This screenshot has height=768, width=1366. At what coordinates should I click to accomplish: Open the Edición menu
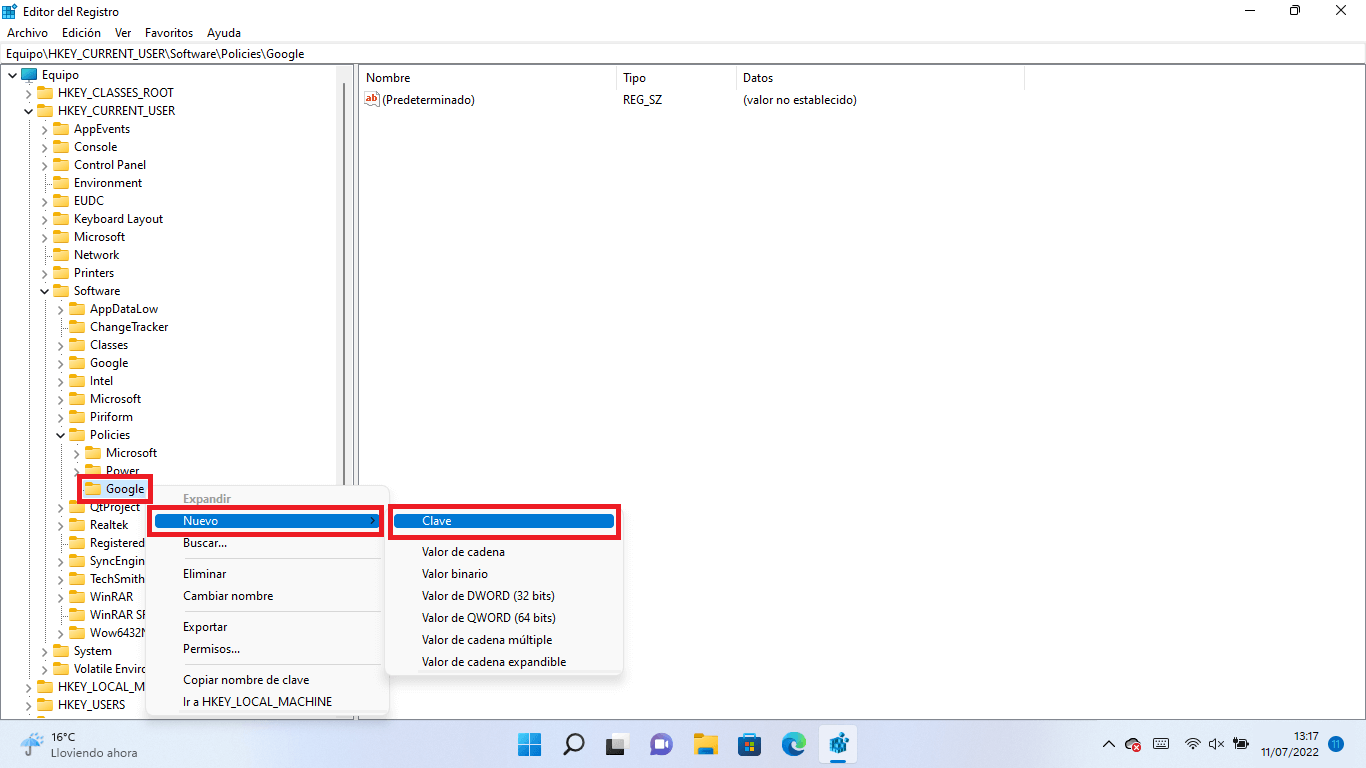pos(81,33)
